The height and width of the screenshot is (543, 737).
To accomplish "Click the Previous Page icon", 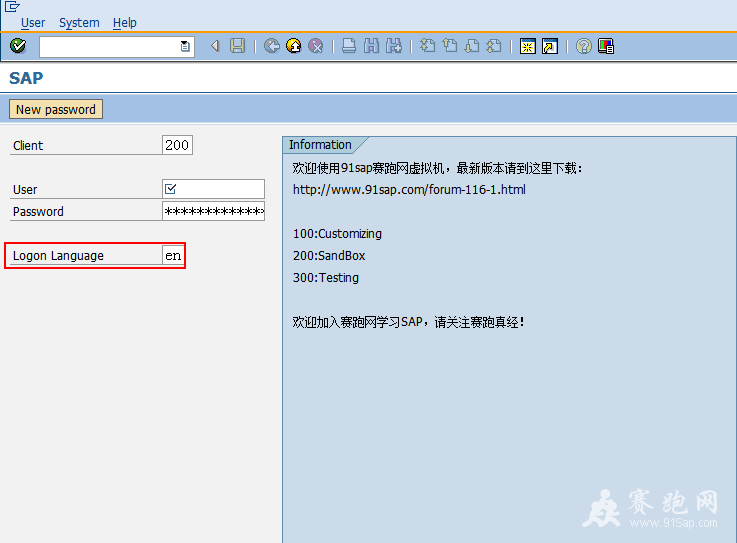I will pos(450,46).
